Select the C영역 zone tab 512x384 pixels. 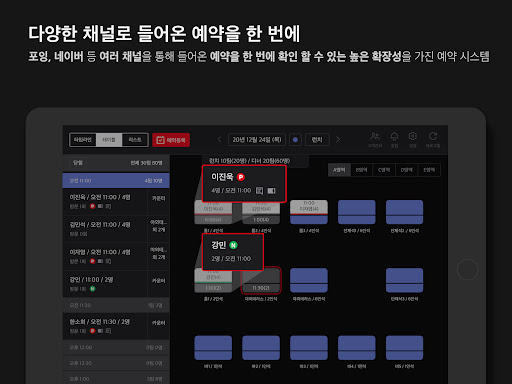pyautogui.click(x=384, y=170)
